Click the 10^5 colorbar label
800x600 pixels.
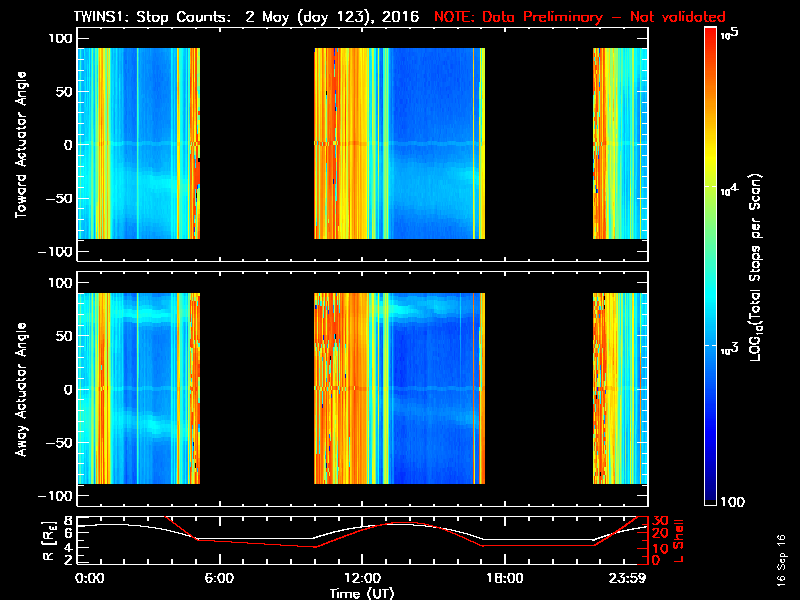(729, 33)
